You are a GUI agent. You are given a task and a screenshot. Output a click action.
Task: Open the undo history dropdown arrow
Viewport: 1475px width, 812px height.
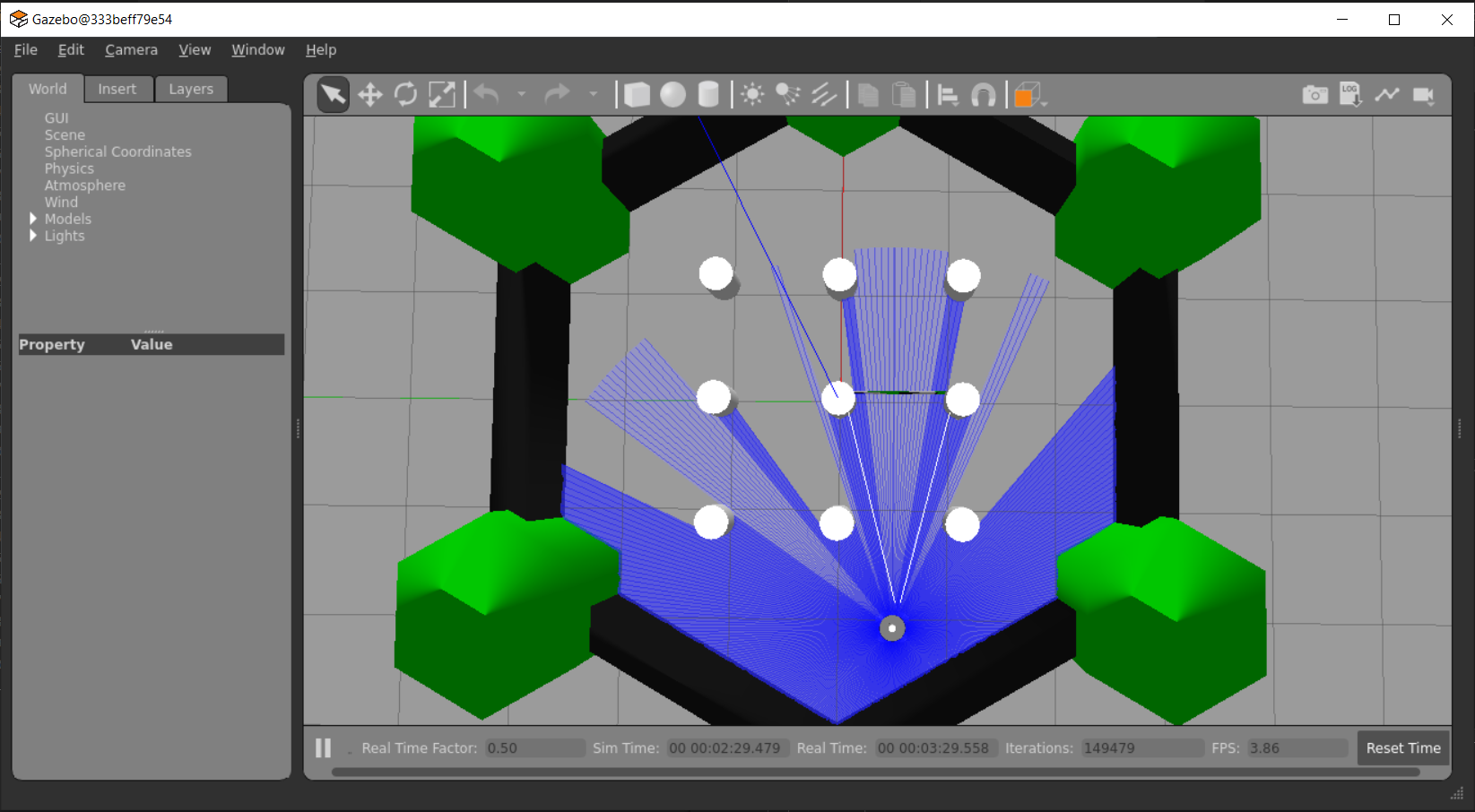click(x=521, y=94)
